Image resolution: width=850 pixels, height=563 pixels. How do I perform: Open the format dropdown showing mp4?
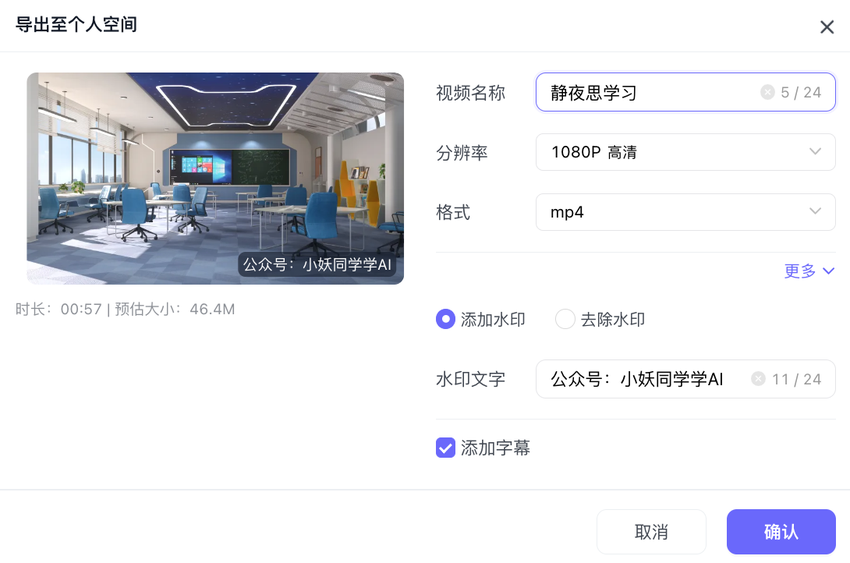(x=685, y=212)
